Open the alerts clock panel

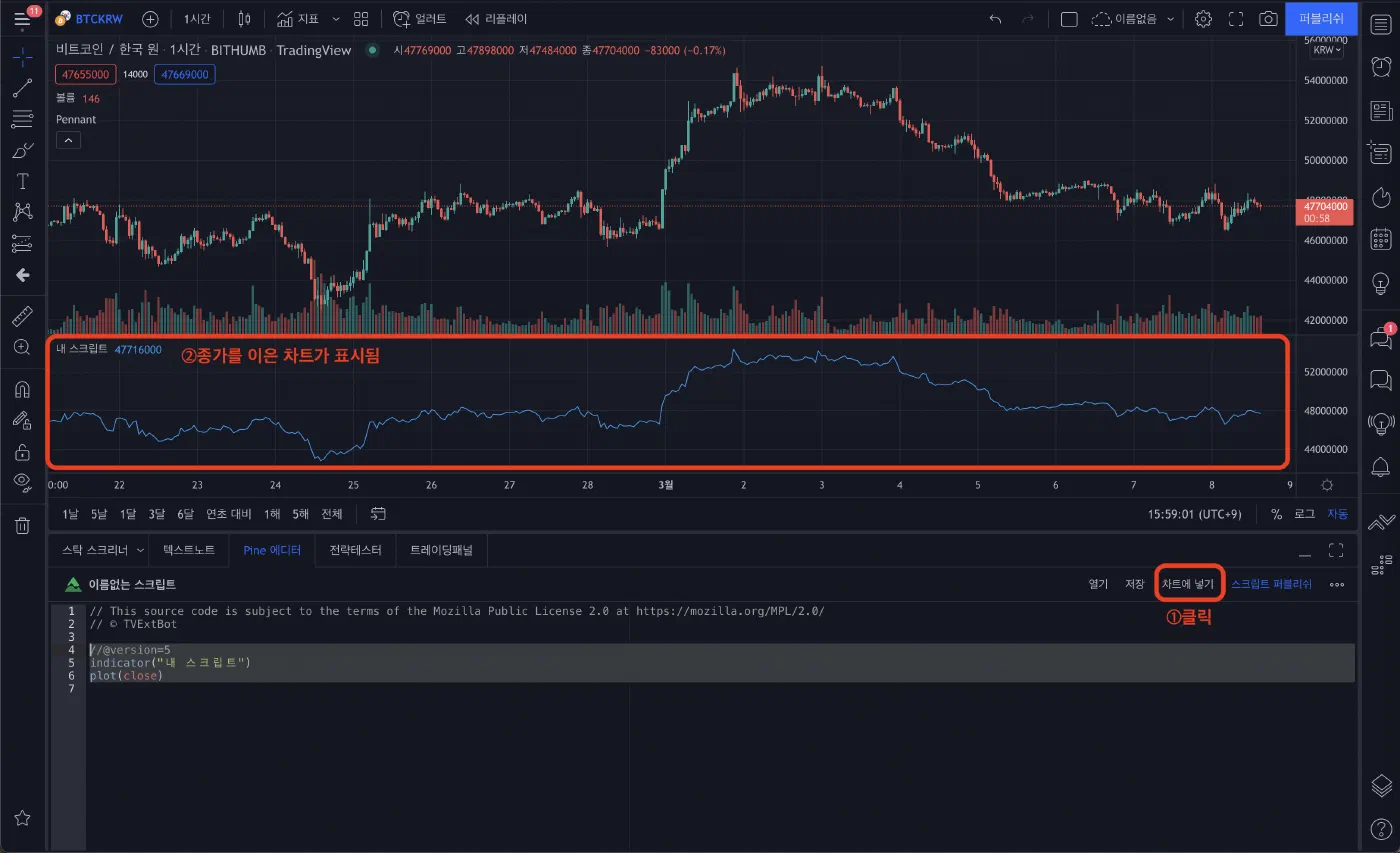[x=1381, y=66]
